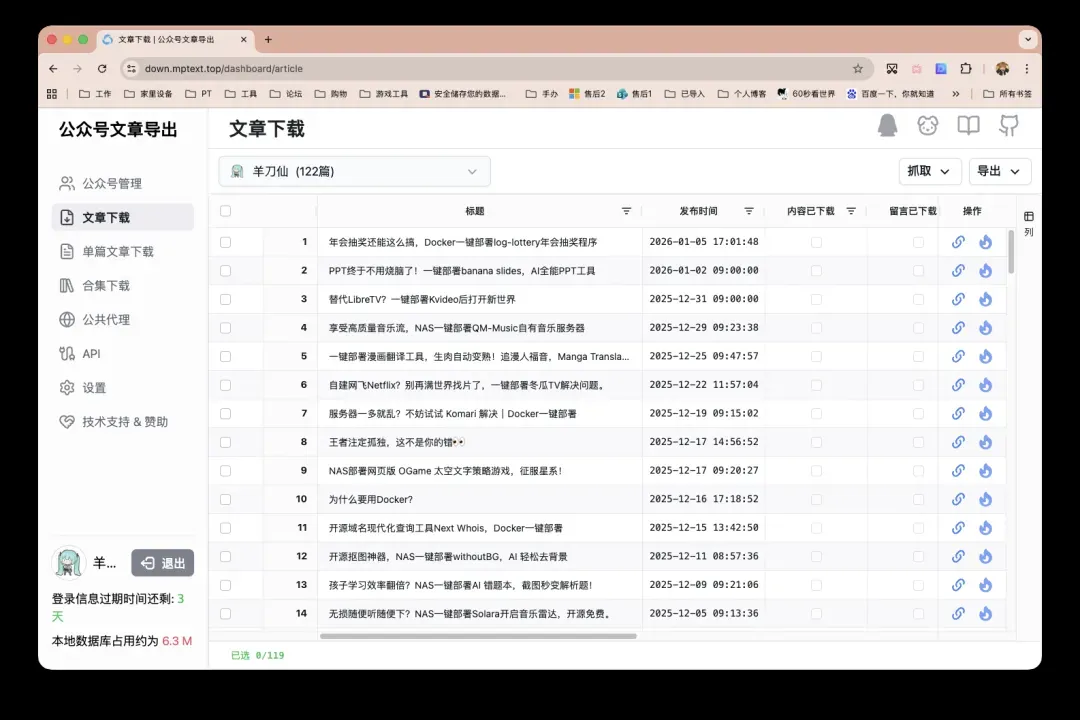Click the 退出 logout button
1080x720 pixels.
click(x=163, y=563)
